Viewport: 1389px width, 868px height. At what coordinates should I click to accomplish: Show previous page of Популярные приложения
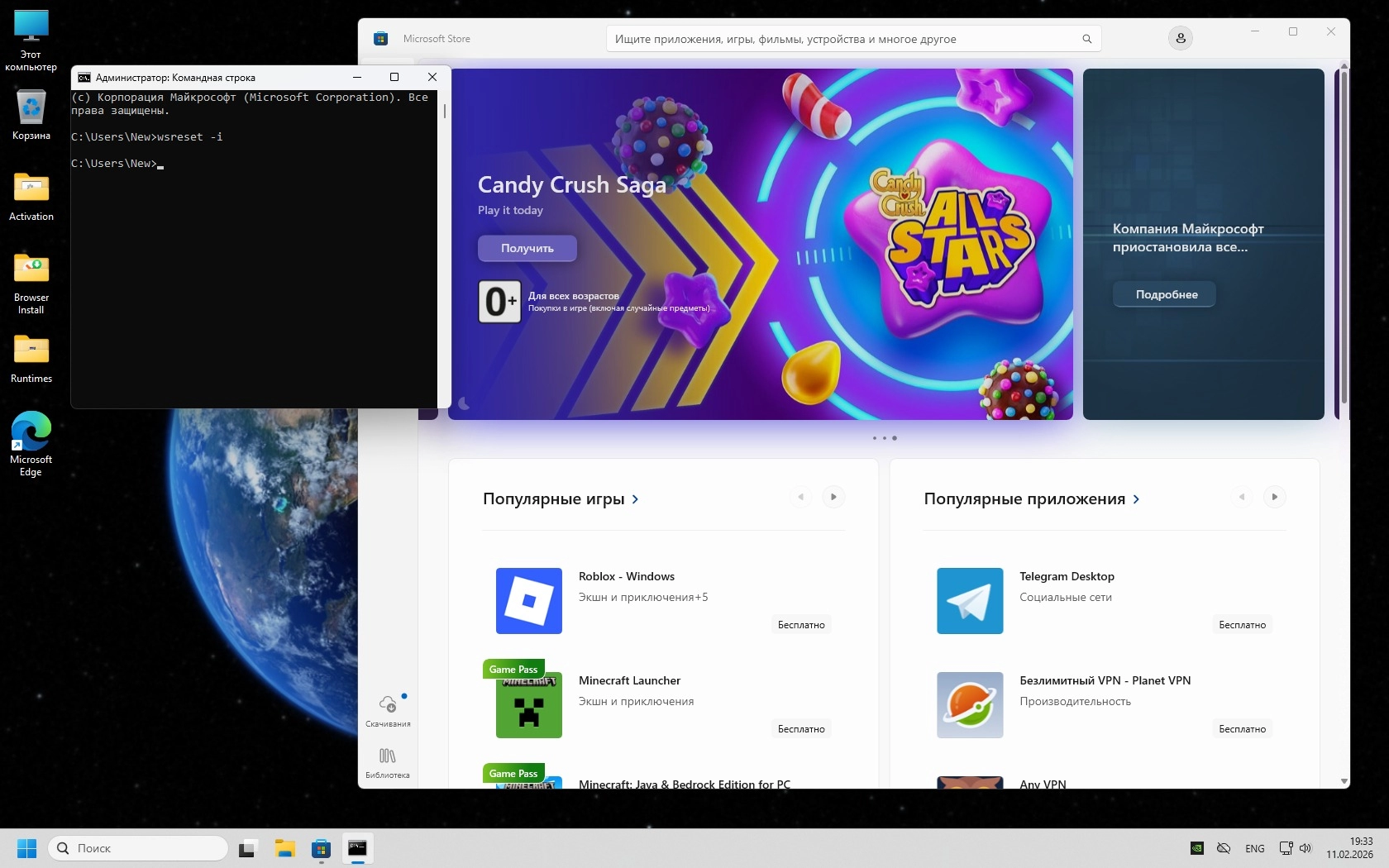(1242, 497)
